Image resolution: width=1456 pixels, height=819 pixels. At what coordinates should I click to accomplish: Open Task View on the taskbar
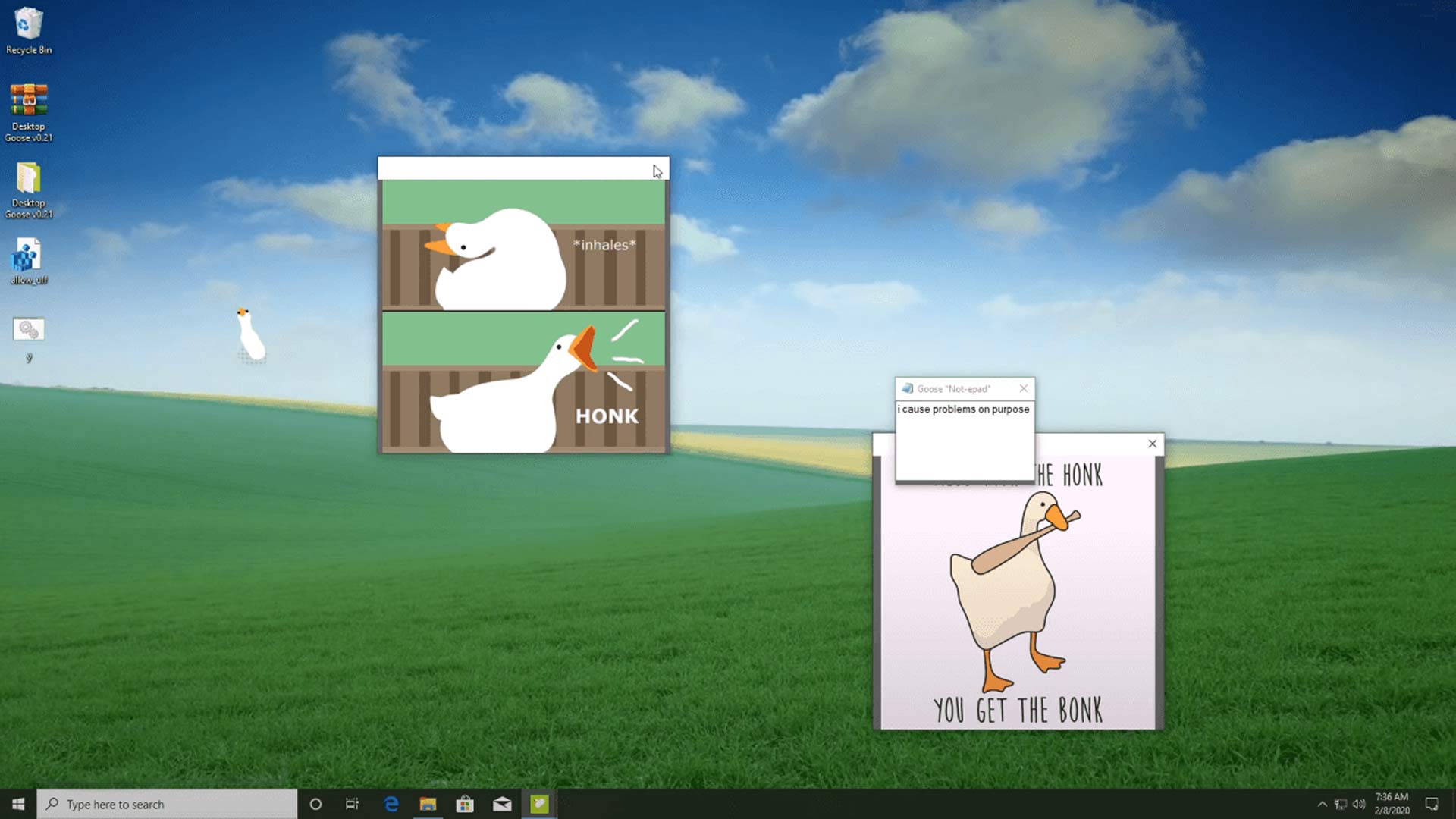point(352,804)
